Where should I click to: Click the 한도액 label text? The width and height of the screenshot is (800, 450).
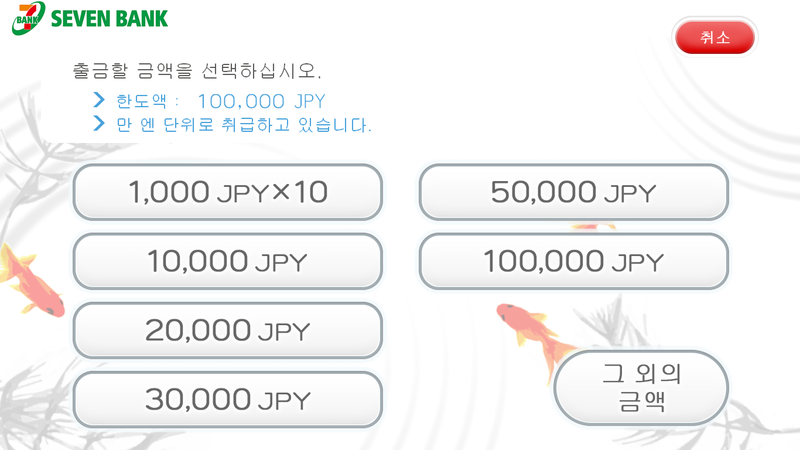[142, 101]
